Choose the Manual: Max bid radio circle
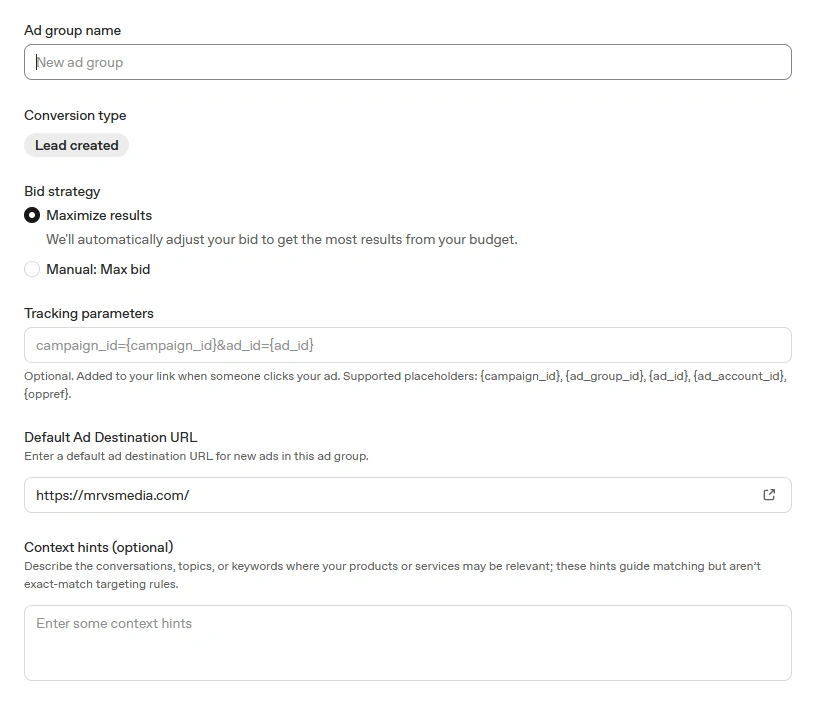 click(32, 269)
